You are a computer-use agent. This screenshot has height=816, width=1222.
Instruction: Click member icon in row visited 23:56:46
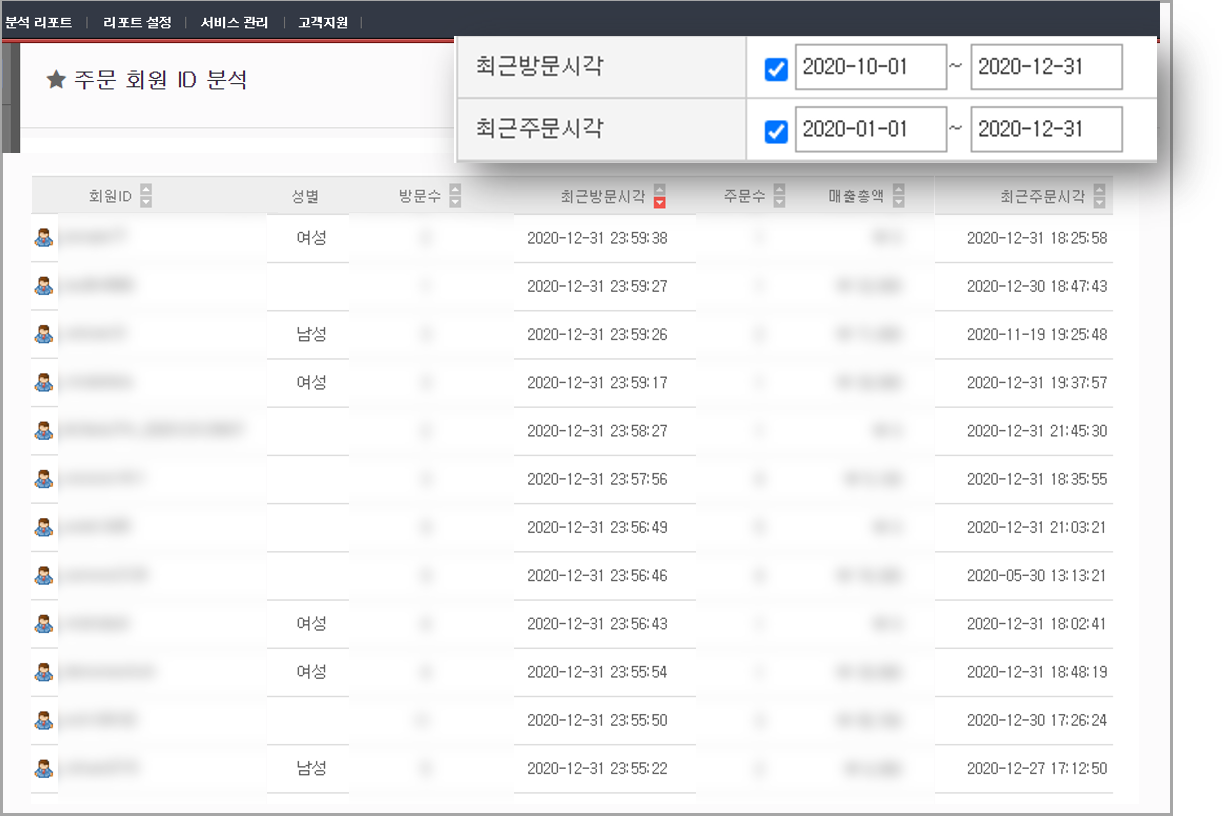tap(44, 575)
